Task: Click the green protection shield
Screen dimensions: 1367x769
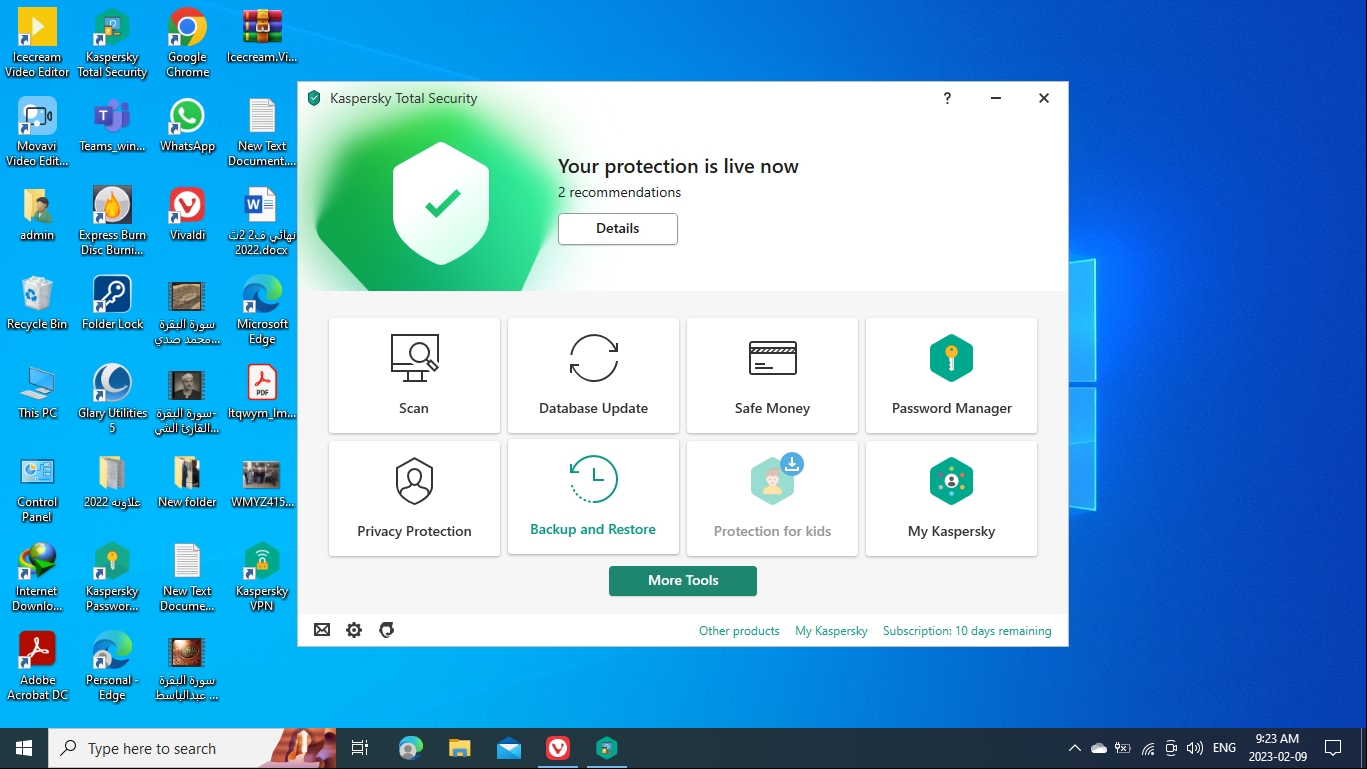Action: [442, 205]
